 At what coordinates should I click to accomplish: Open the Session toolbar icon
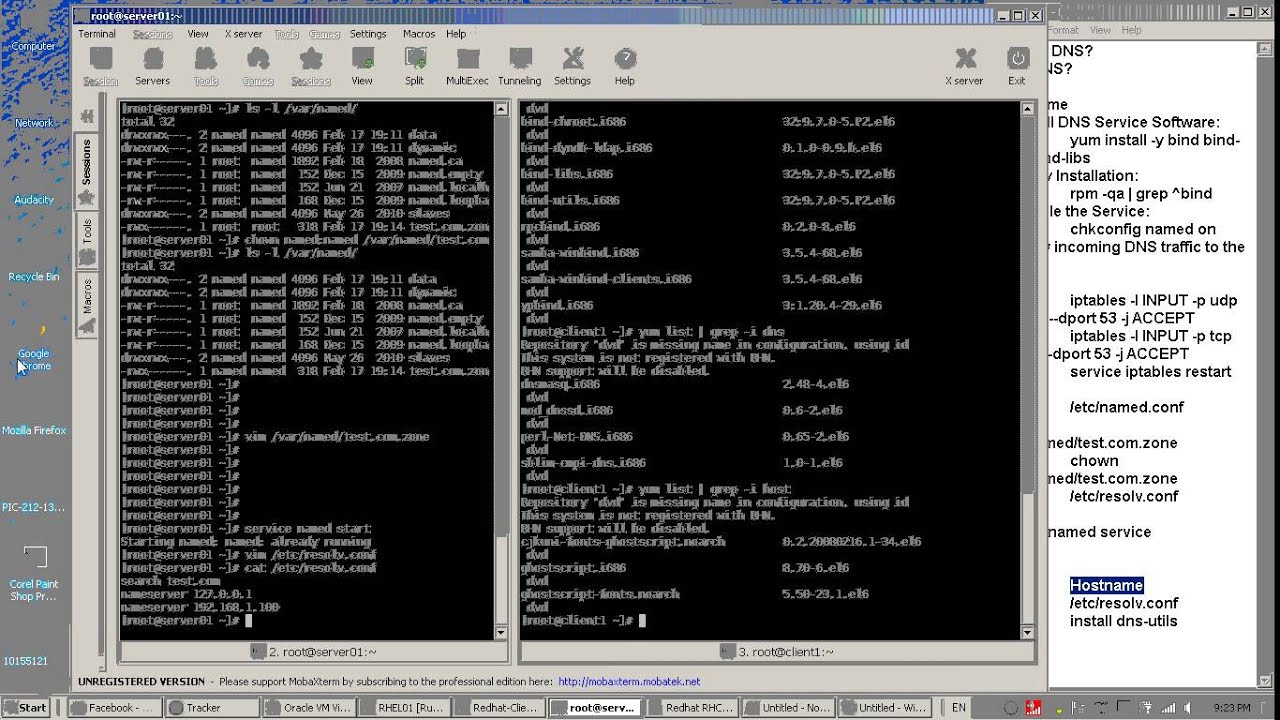click(100, 66)
